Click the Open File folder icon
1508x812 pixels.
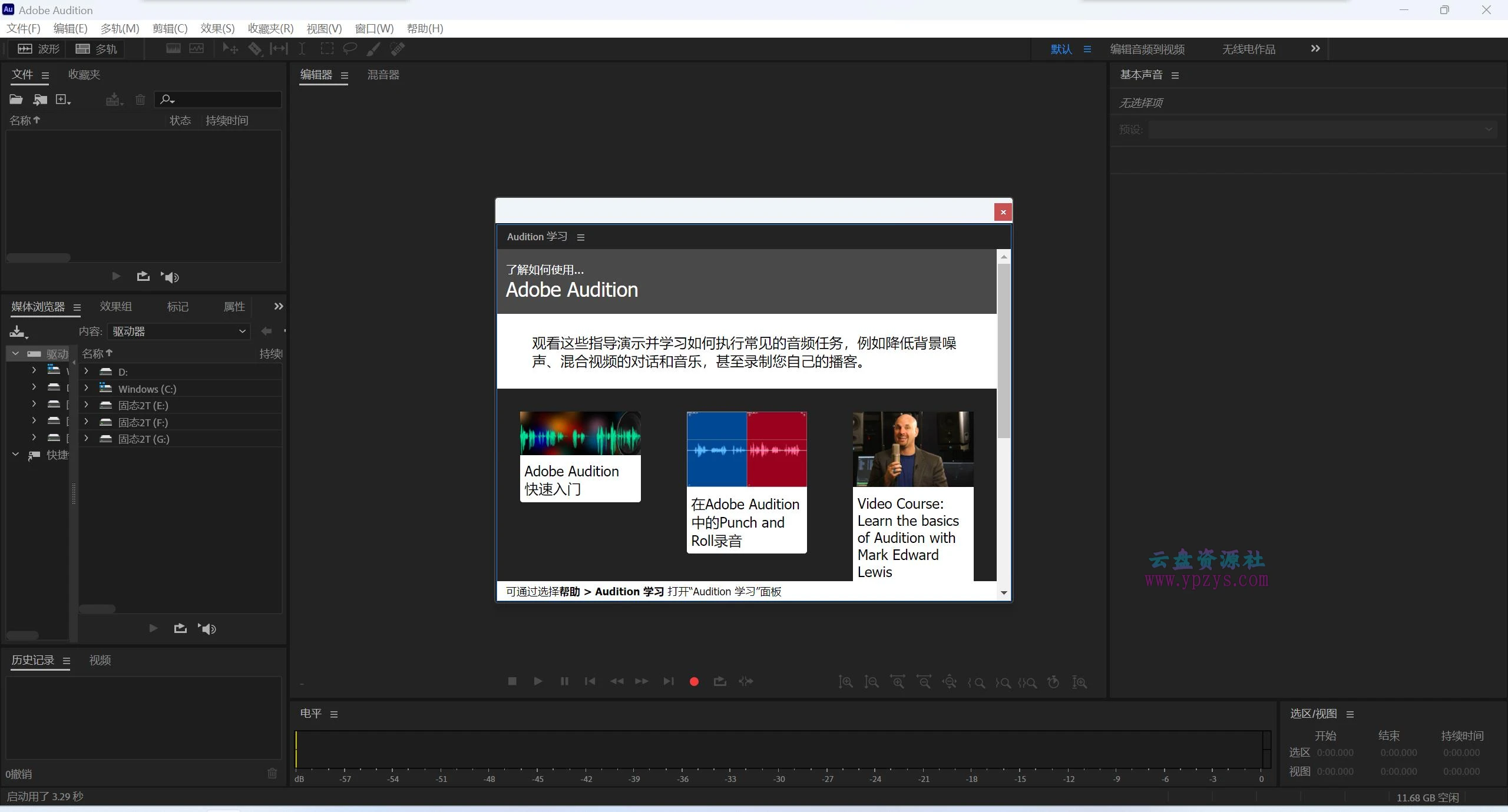pyautogui.click(x=16, y=100)
